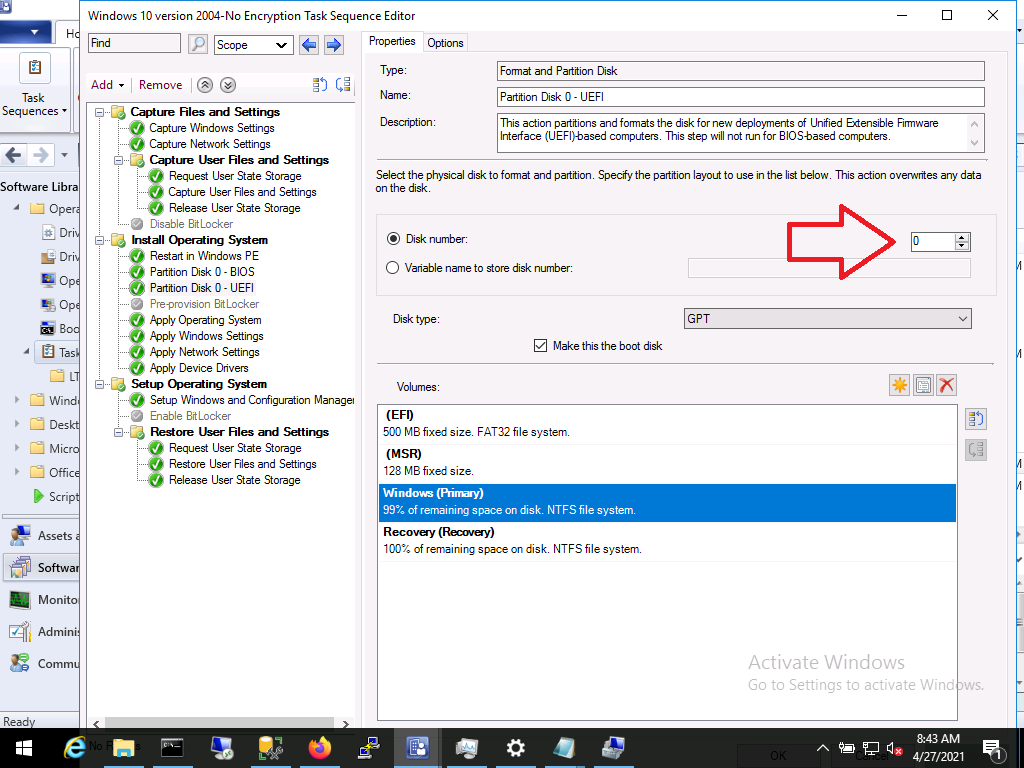Select the Apply Windows Settings step
The image size is (1024, 768).
[x=206, y=336]
